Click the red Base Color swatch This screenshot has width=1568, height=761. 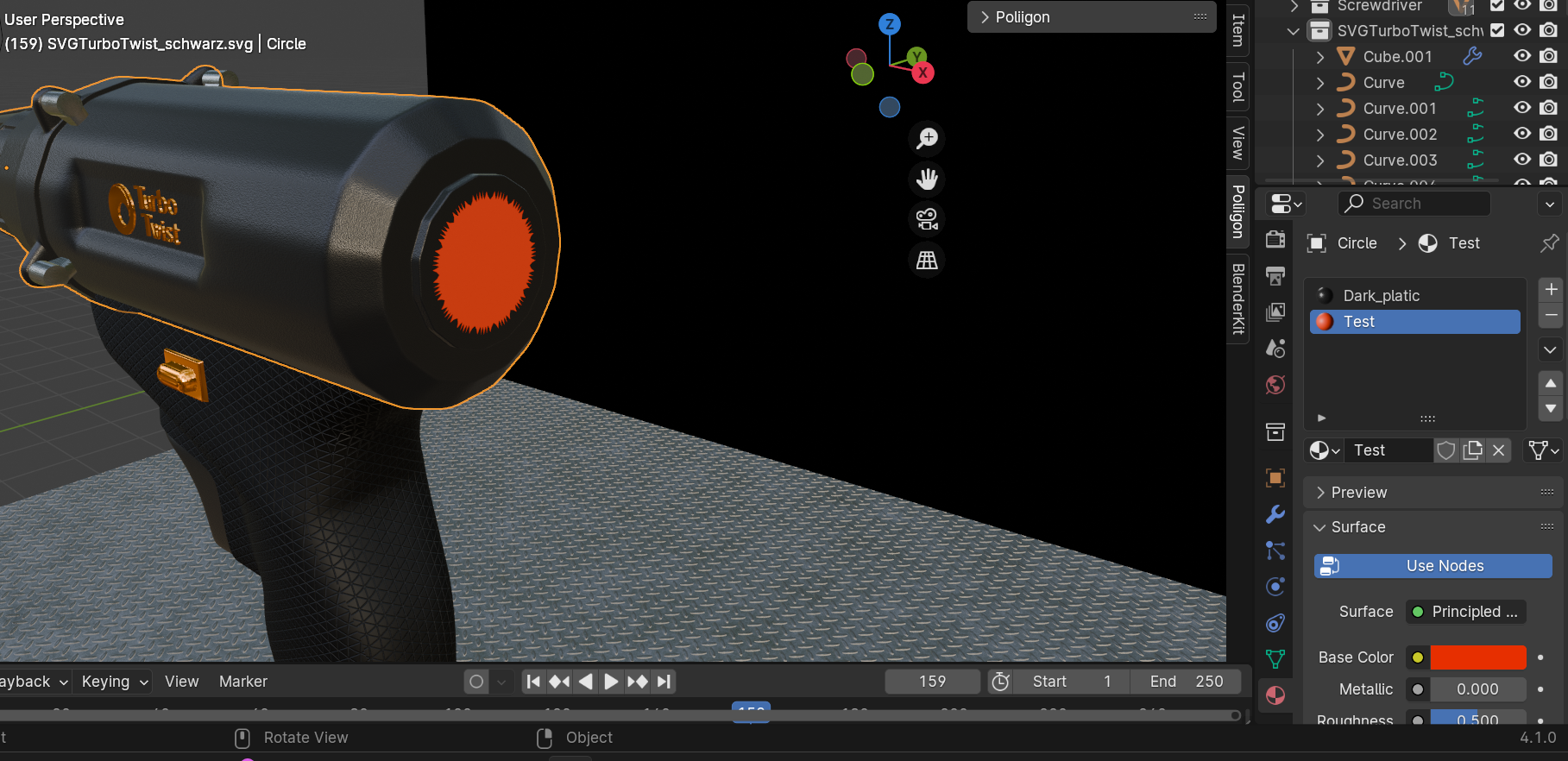(x=1477, y=657)
